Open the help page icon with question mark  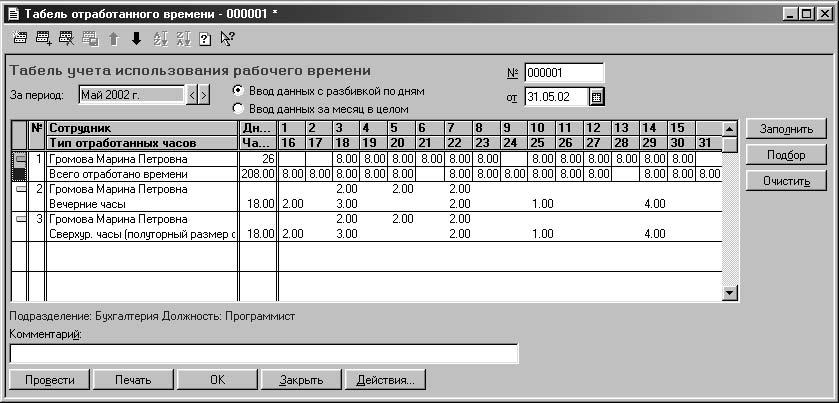point(205,39)
